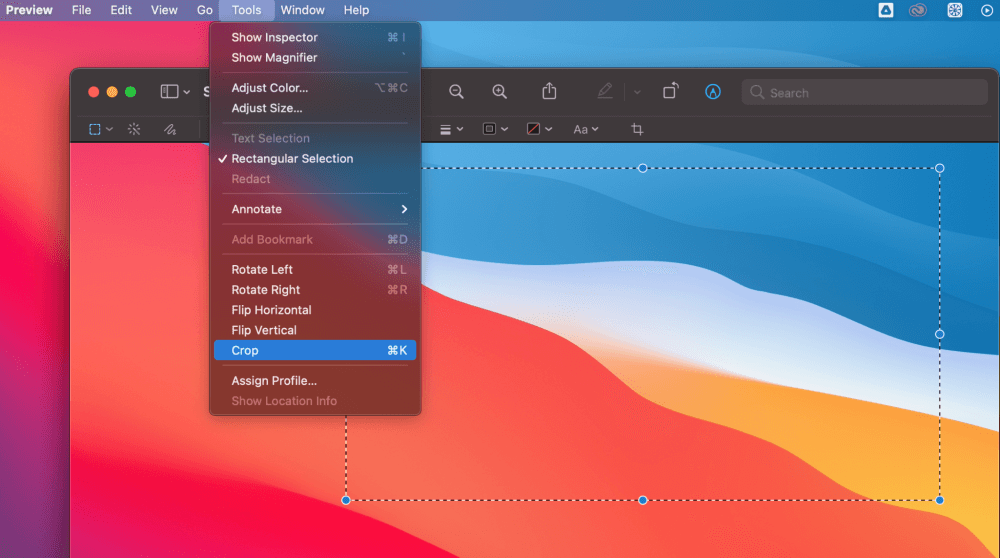Open the text style Aa dropdown
Viewport: 1000px width, 558px height.
point(585,129)
